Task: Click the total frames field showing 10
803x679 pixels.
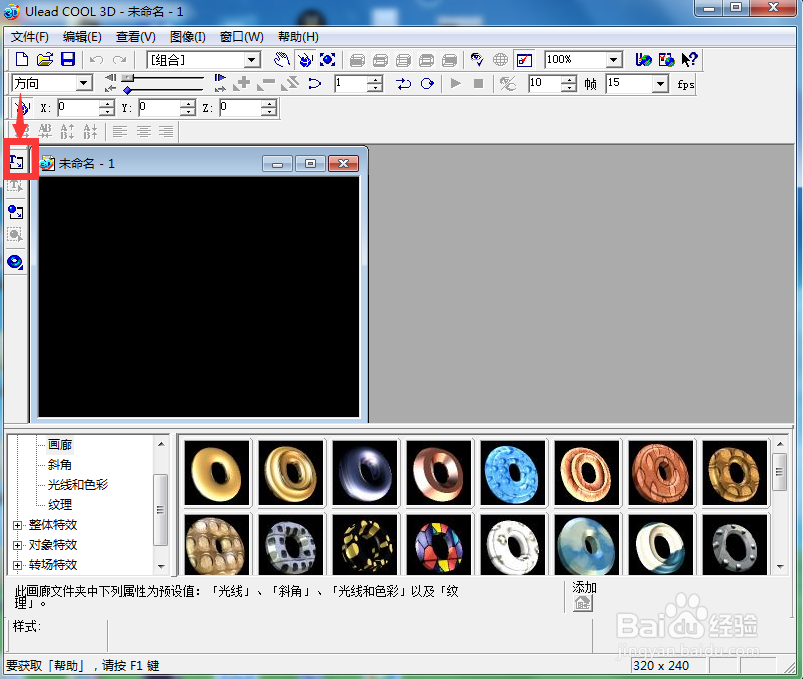Action: tap(545, 83)
